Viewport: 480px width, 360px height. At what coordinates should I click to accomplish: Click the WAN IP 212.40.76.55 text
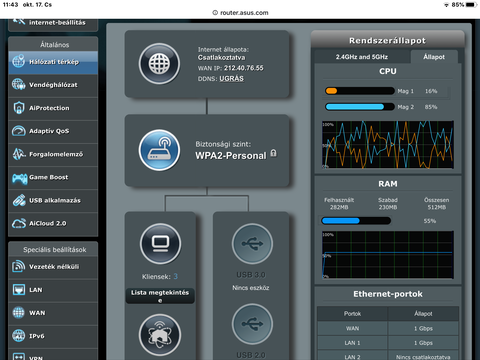click(x=244, y=68)
